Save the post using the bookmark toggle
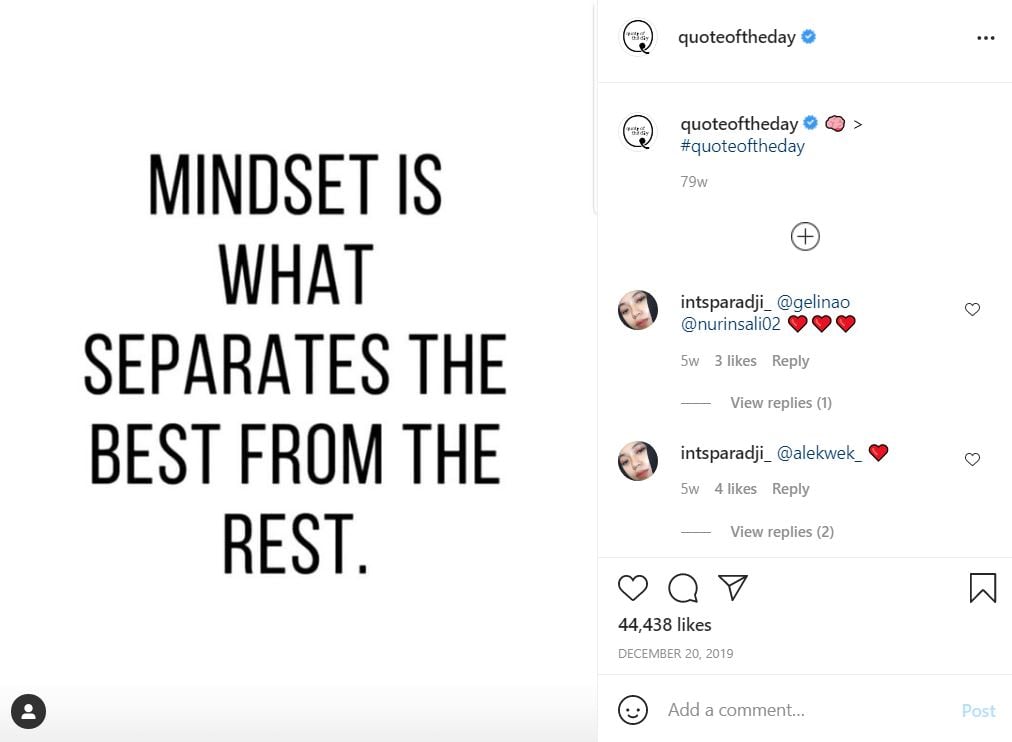 pos(983,588)
